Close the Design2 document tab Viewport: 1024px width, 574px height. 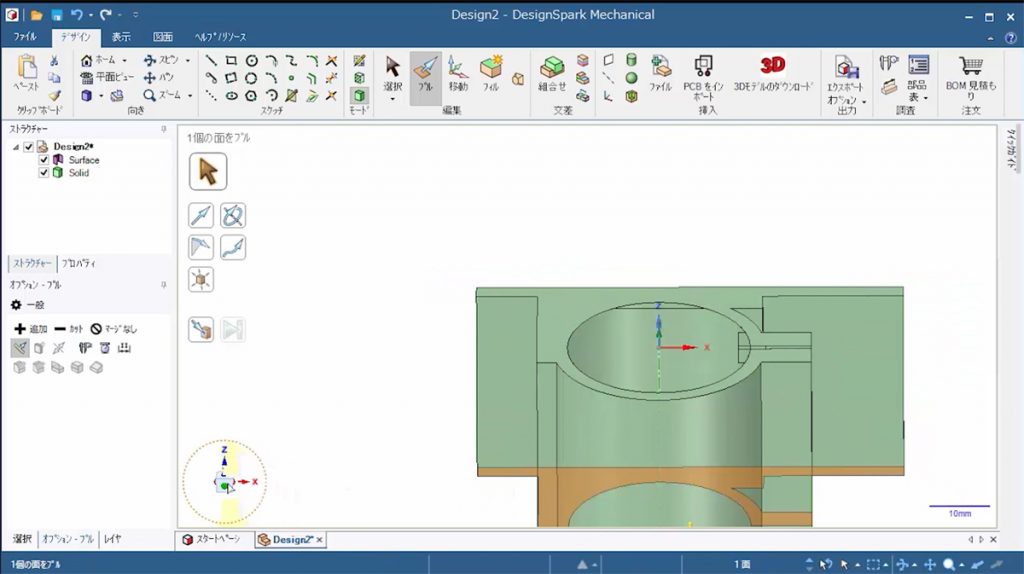point(320,540)
